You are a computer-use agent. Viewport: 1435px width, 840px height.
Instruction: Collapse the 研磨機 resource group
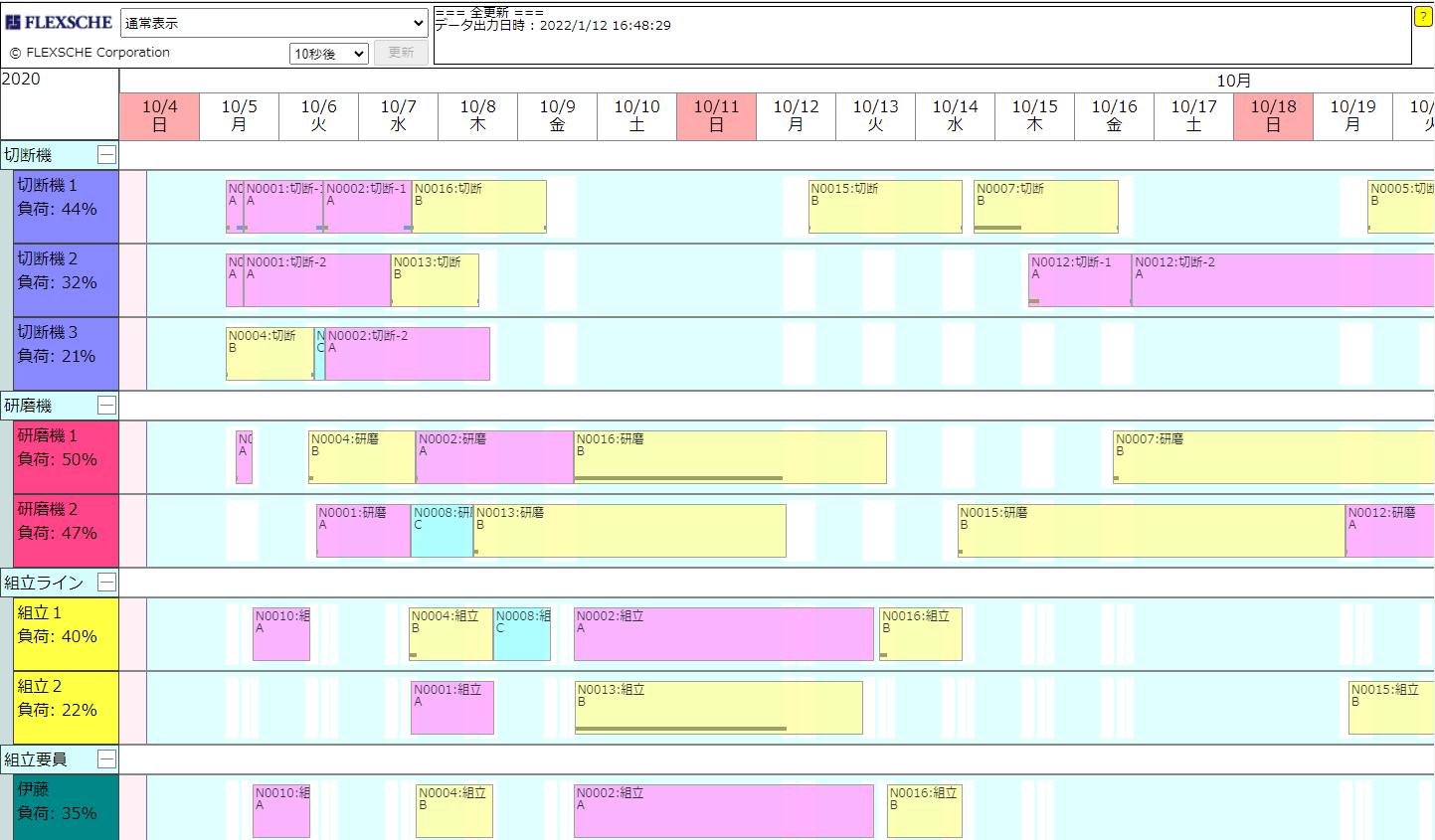(x=106, y=406)
